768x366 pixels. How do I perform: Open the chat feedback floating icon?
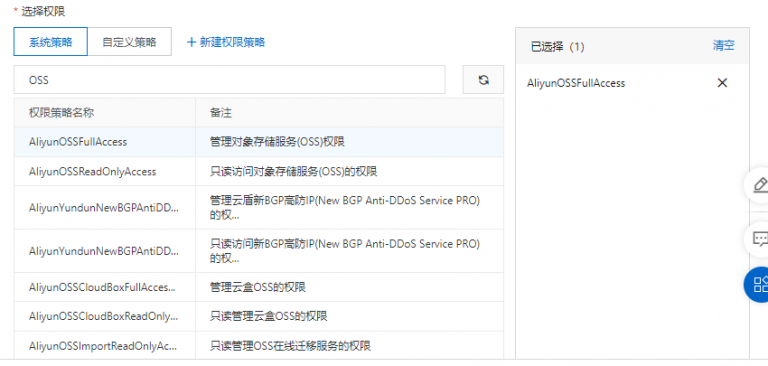click(x=758, y=239)
